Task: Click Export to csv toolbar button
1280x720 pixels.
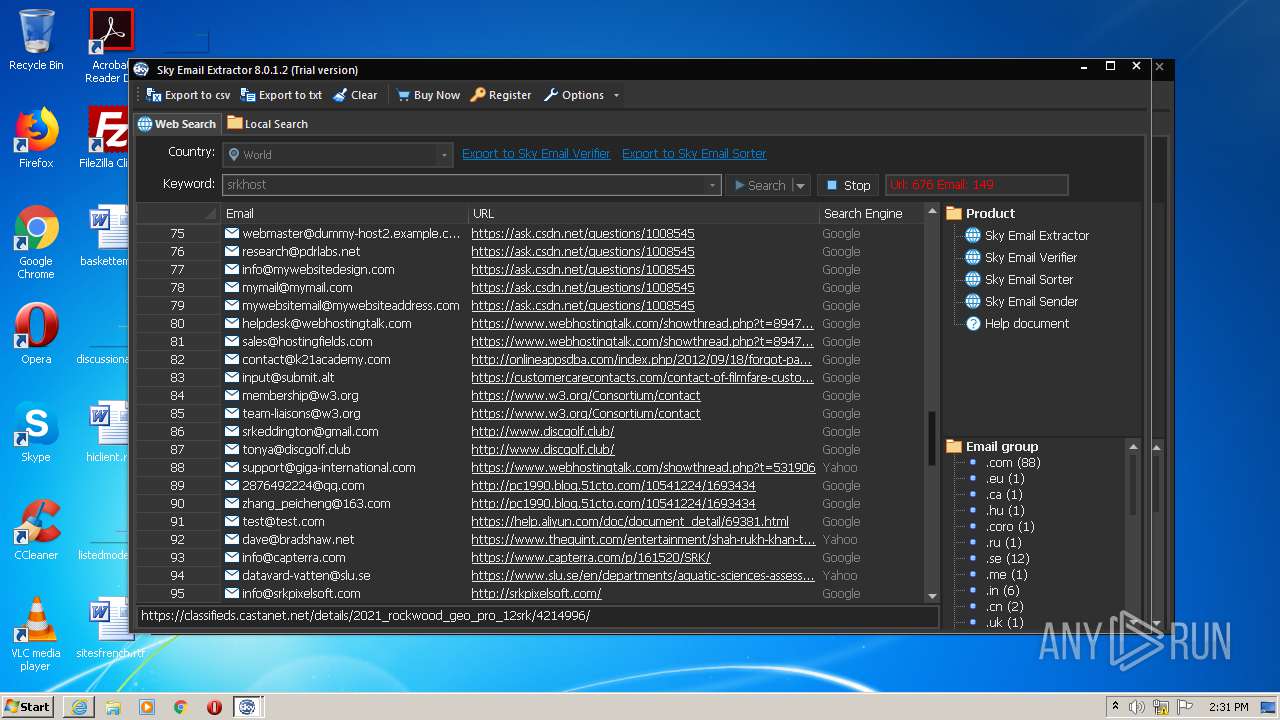Action: (188, 95)
